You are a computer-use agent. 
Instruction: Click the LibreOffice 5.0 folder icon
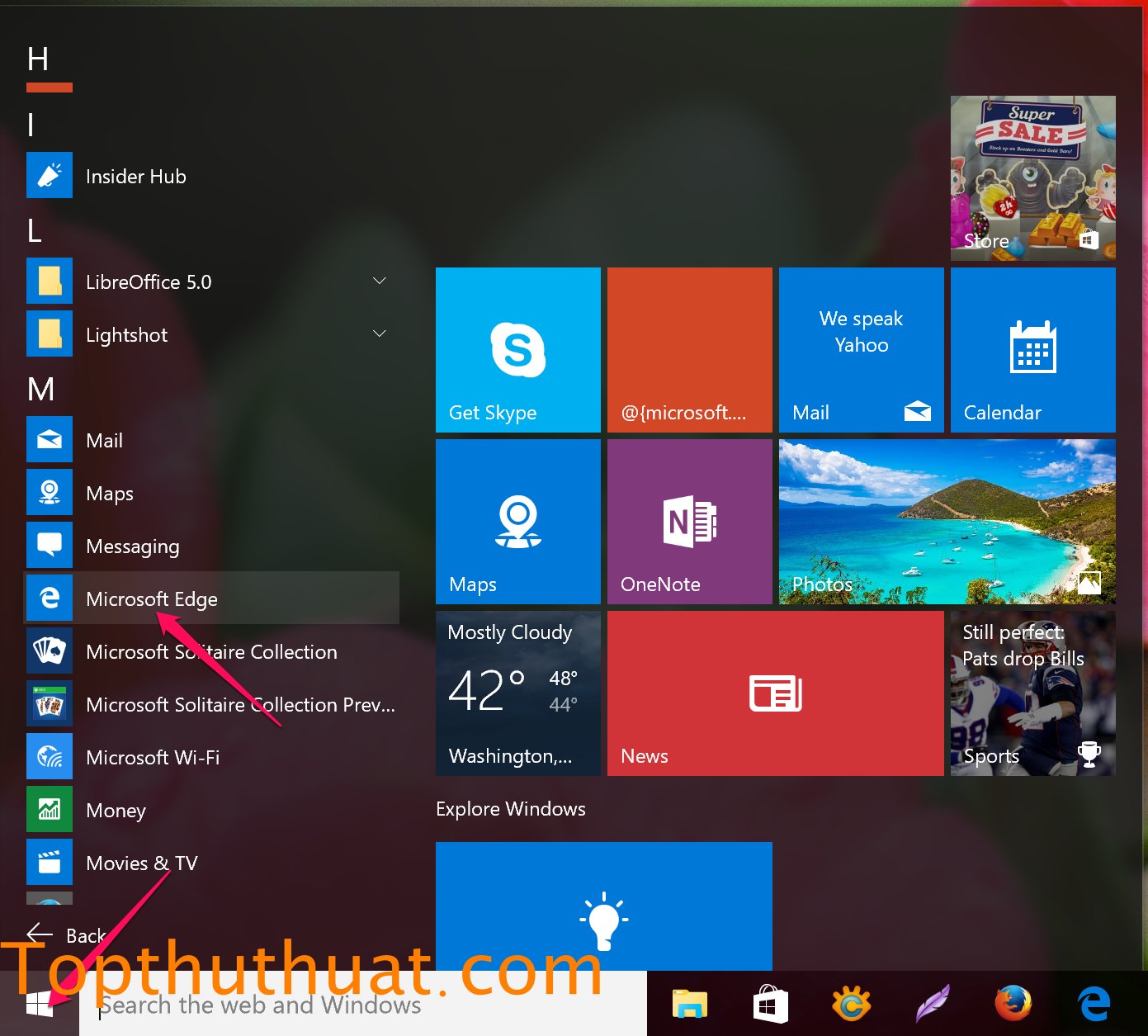pos(50,281)
